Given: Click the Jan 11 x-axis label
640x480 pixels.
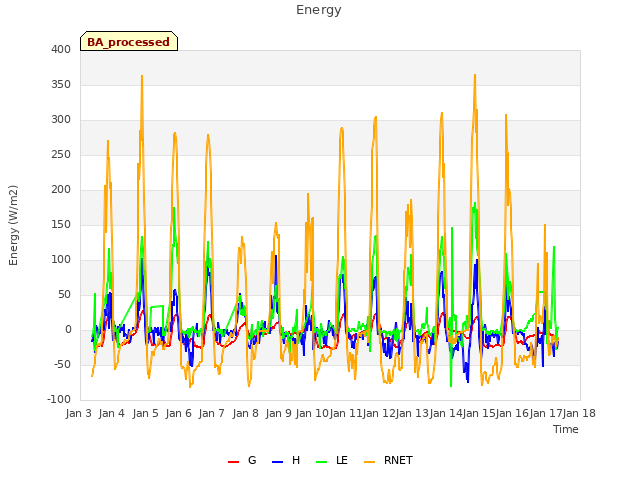Looking at the screenshot, I should click(x=346, y=413).
